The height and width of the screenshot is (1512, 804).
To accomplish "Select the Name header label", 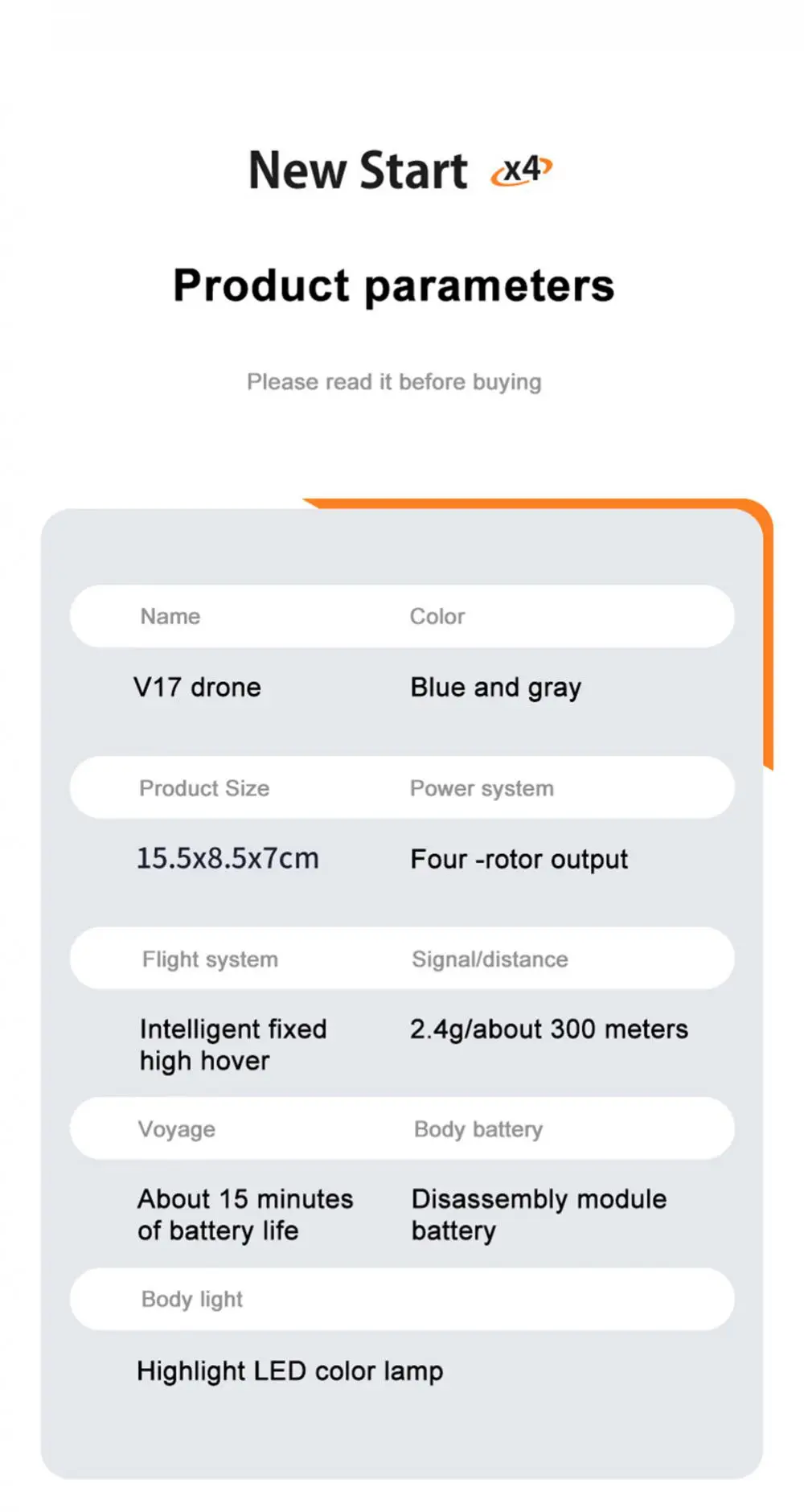I will point(170,617).
